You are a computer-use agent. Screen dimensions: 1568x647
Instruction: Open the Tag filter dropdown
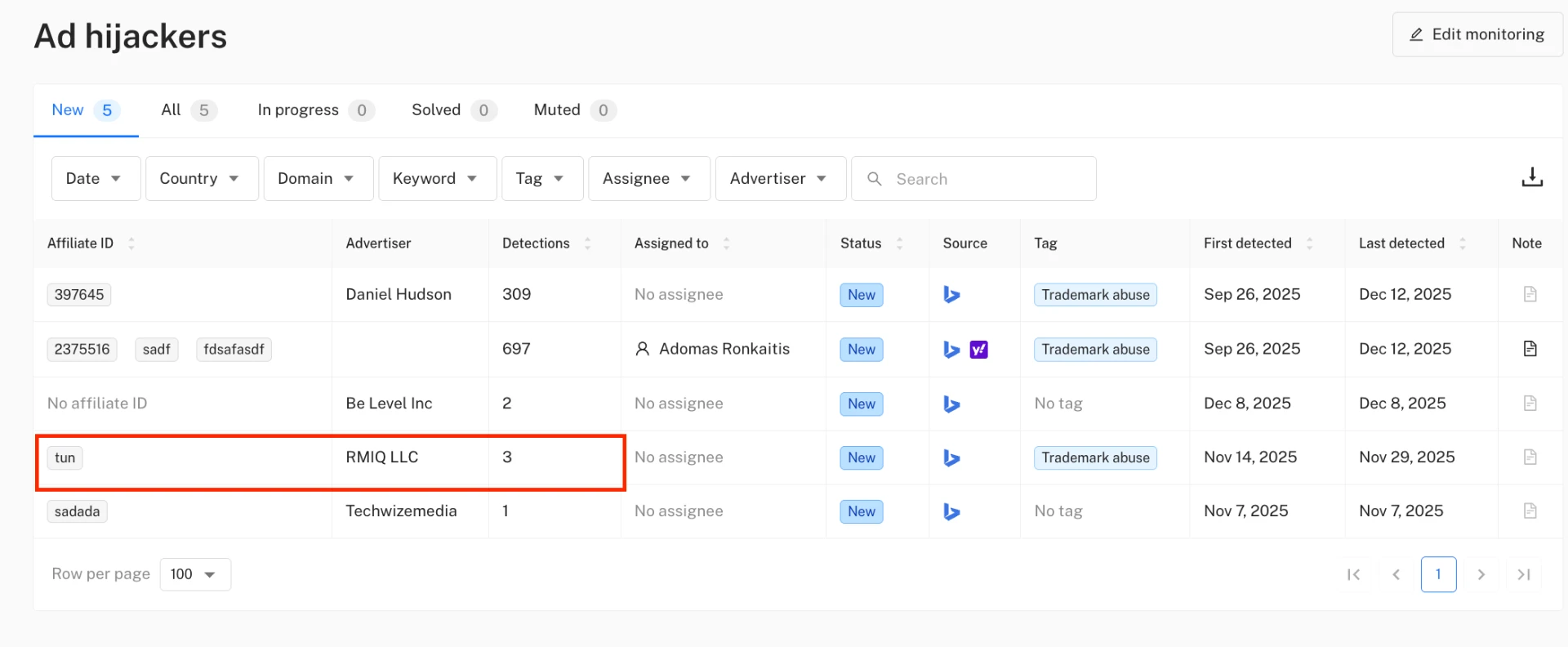pos(542,178)
